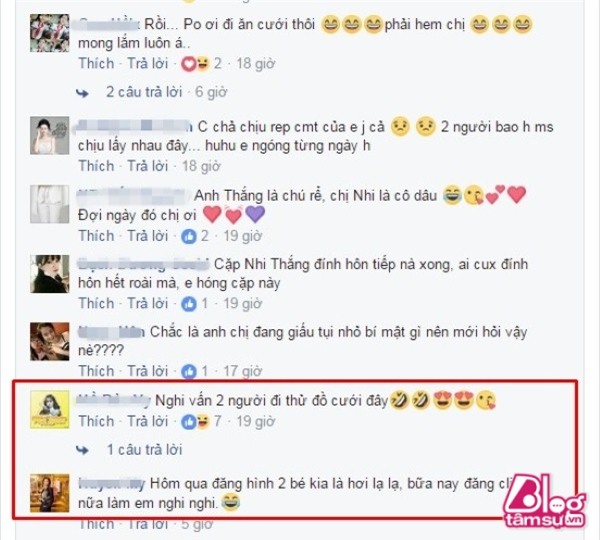600x540 pixels.
Task: Click the Blog Tâm Sự watermark logo
Action: tap(545, 501)
